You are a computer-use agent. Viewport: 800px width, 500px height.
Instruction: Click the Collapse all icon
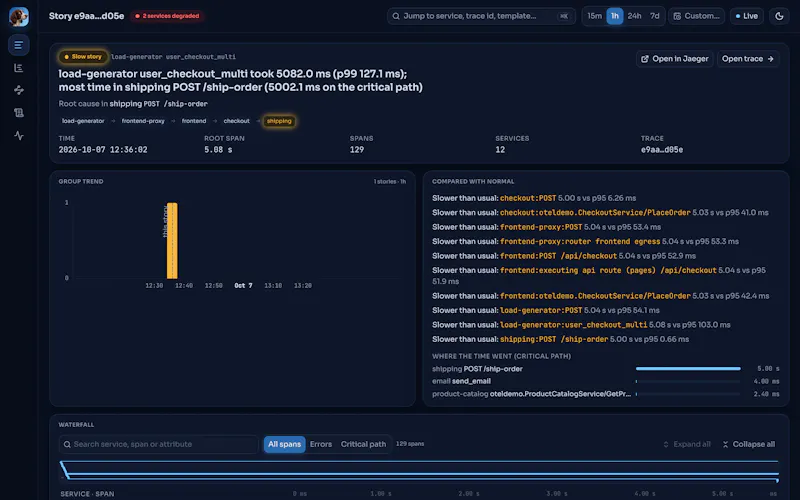coord(725,444)
